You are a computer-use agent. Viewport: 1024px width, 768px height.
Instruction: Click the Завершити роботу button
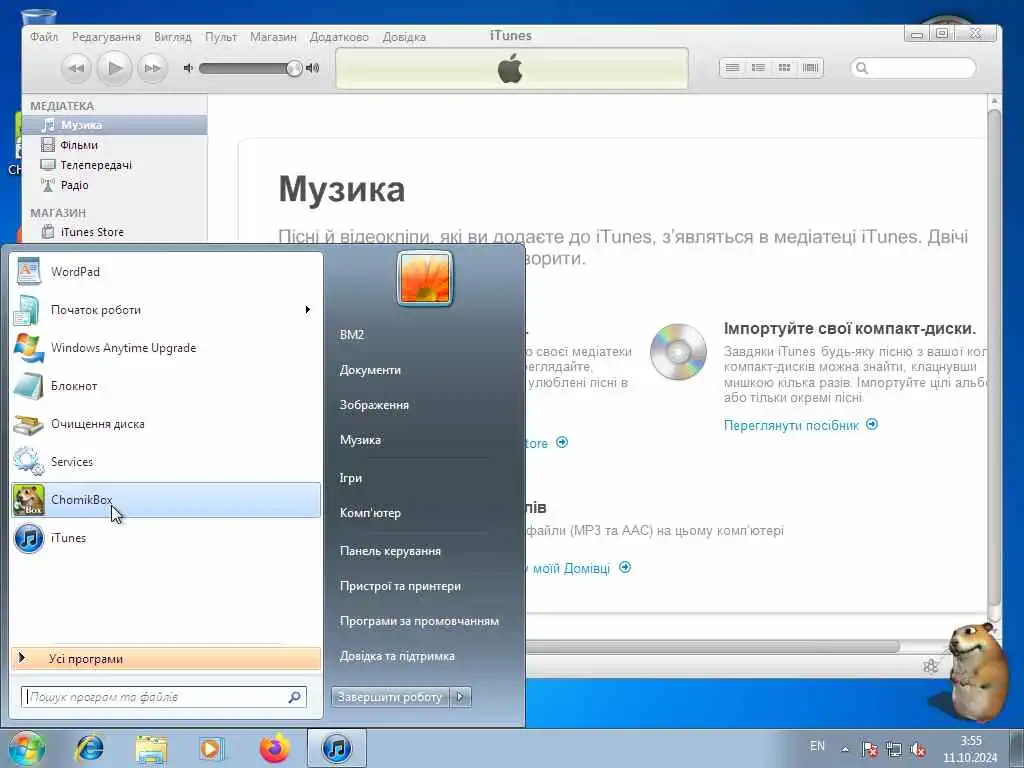click(390, 697)
